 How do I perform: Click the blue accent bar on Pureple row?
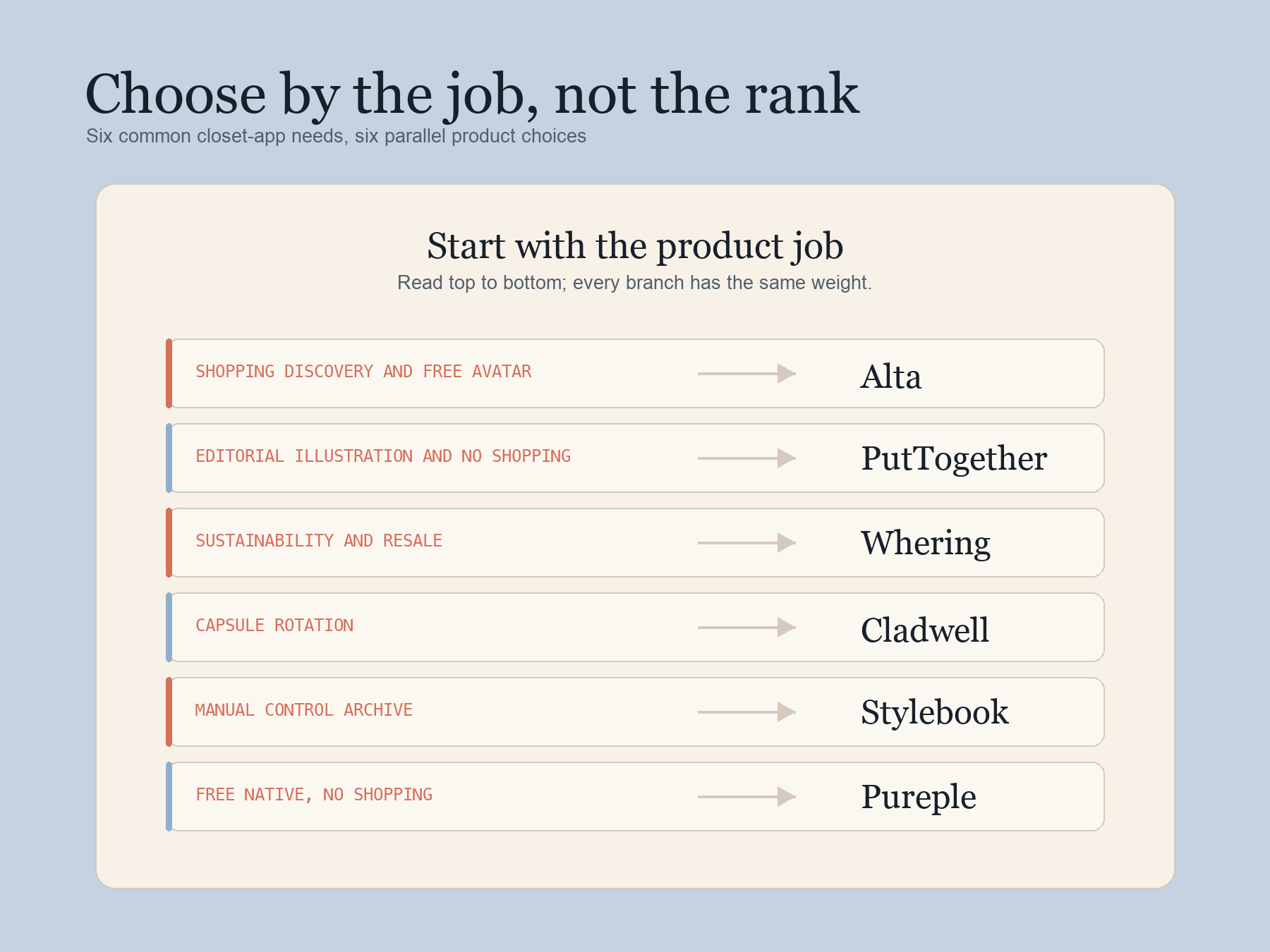click(169, 797)
